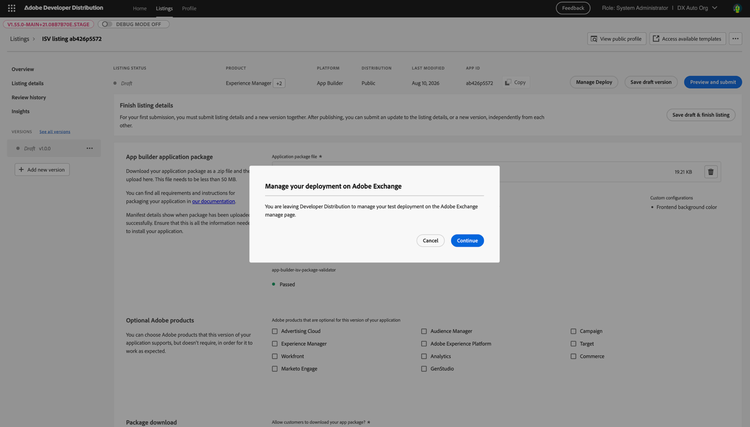Click Access available templates button
Image resolution: width=750 pixels, height=427 pixels.
pos(687,39)
